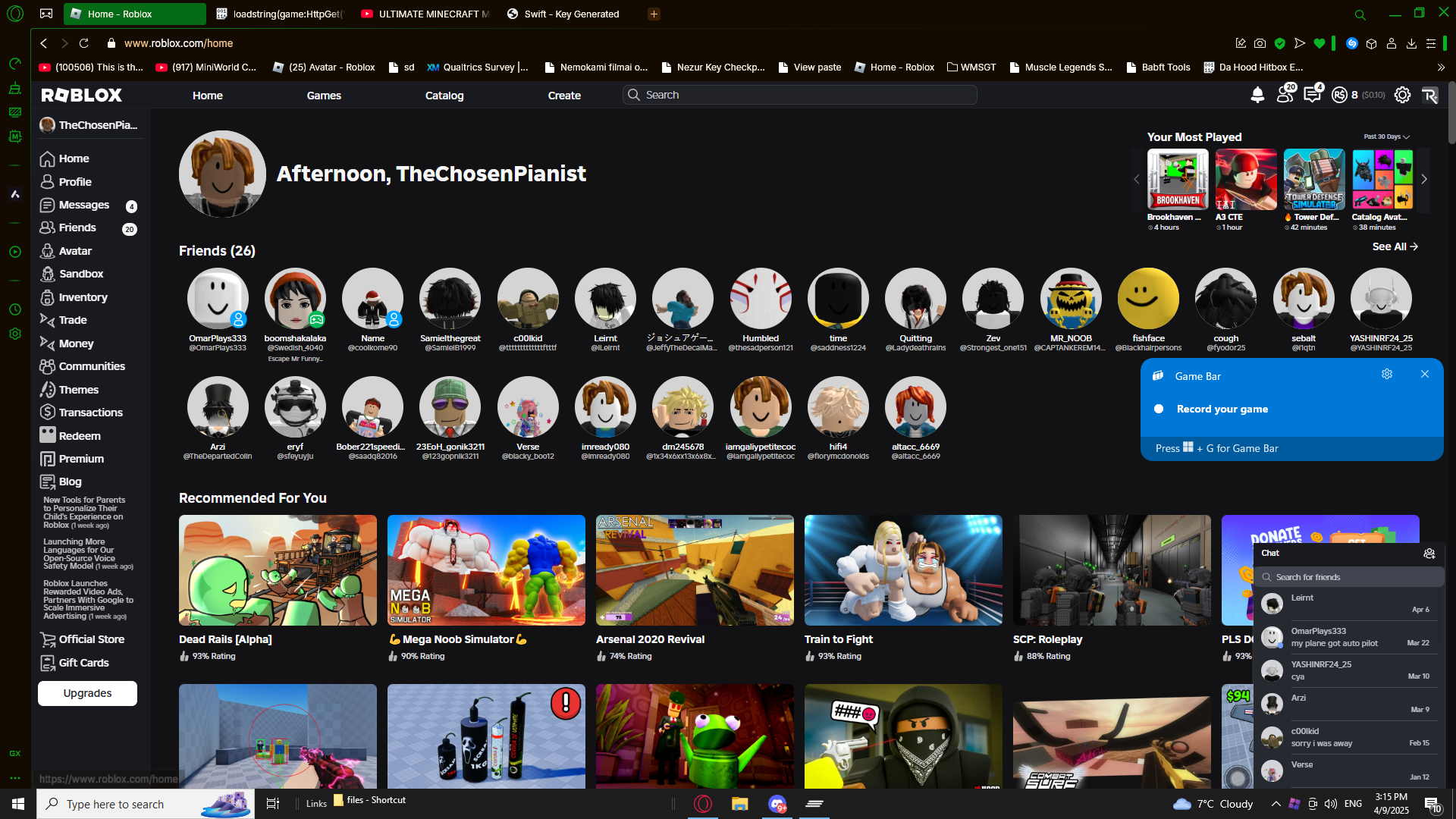Open chat with OmarPlays333

(1349, 637)
